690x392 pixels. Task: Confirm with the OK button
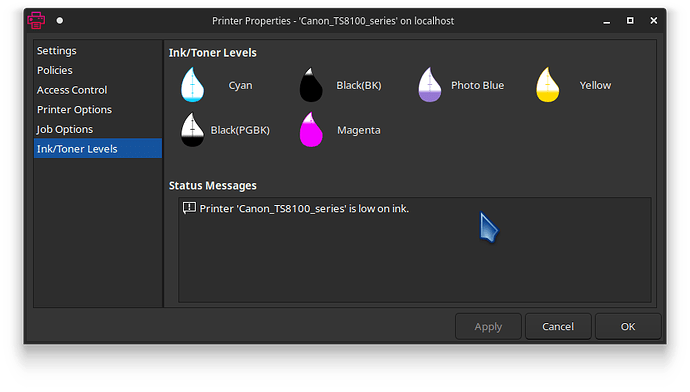628,326
